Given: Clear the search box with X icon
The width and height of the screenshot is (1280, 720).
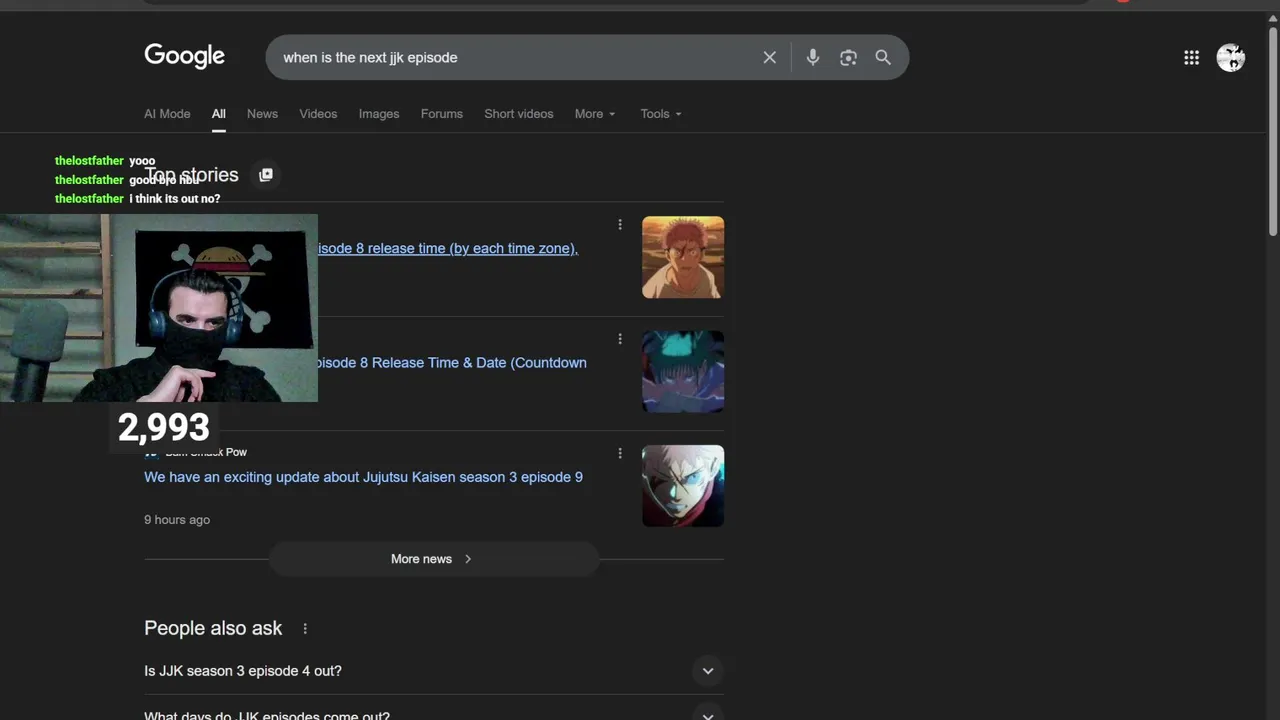Looking at the screenshot, I should click(769, 57).
